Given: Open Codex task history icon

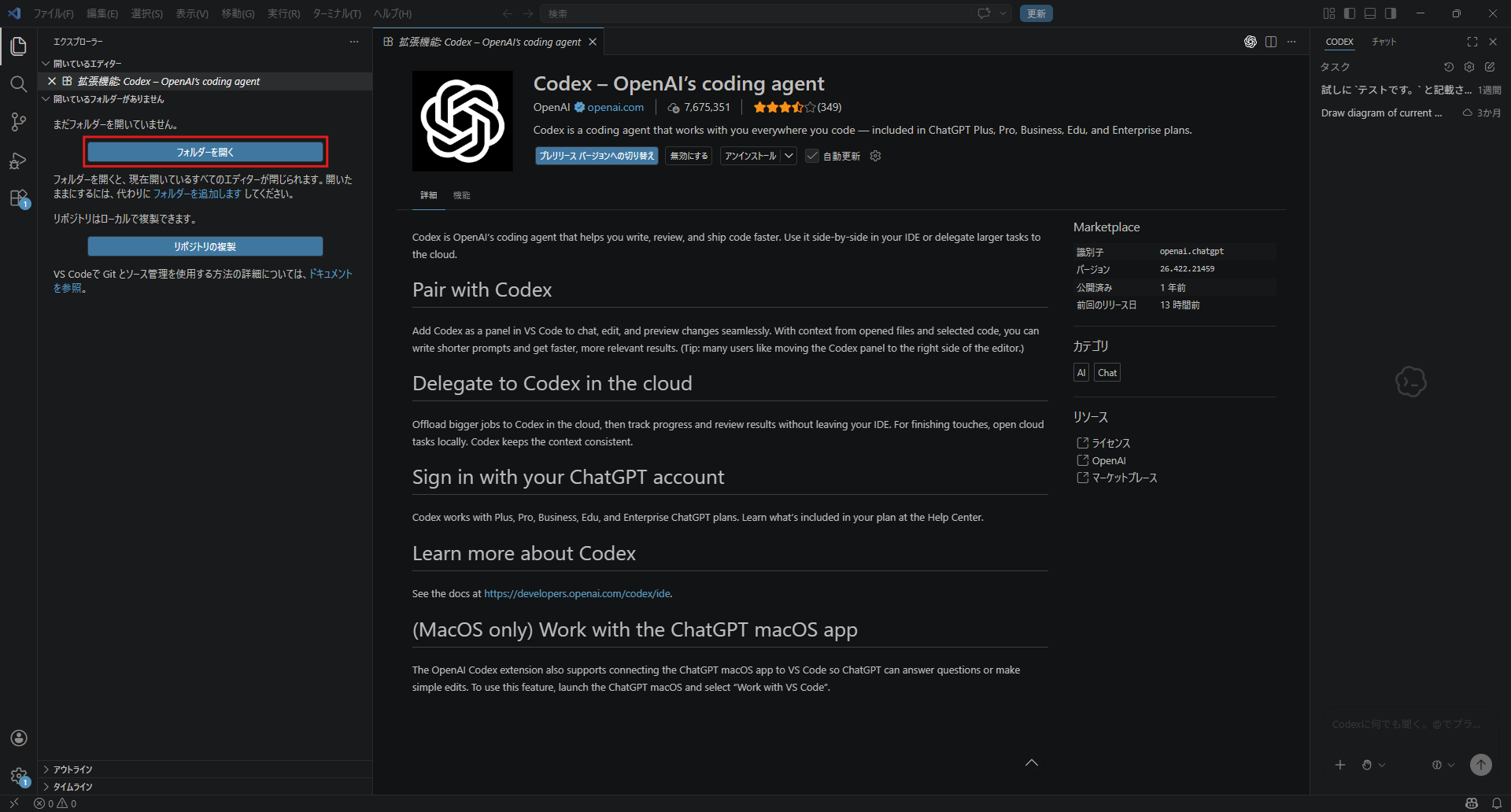Looking at the screenshot, I should pyautogui.click(x=1449, y=67).
